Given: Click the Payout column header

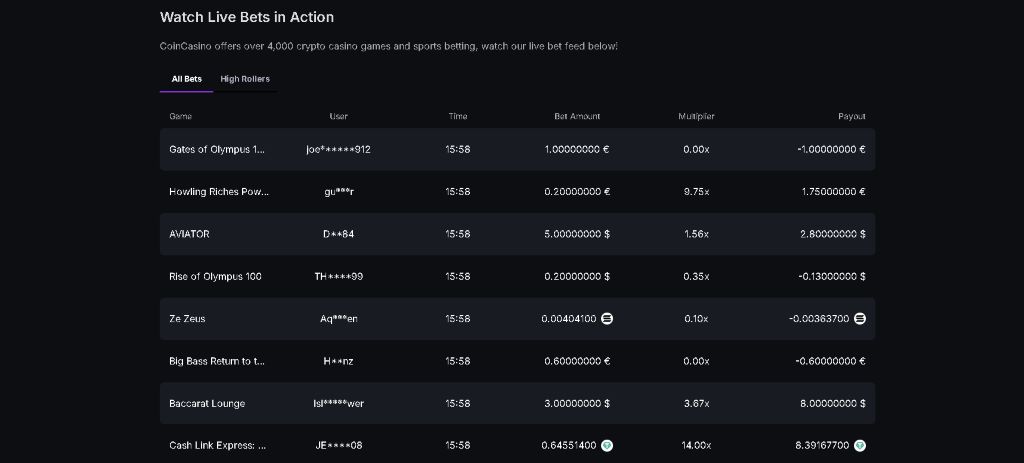Looking at the screenshot, I should pos(851,117).
